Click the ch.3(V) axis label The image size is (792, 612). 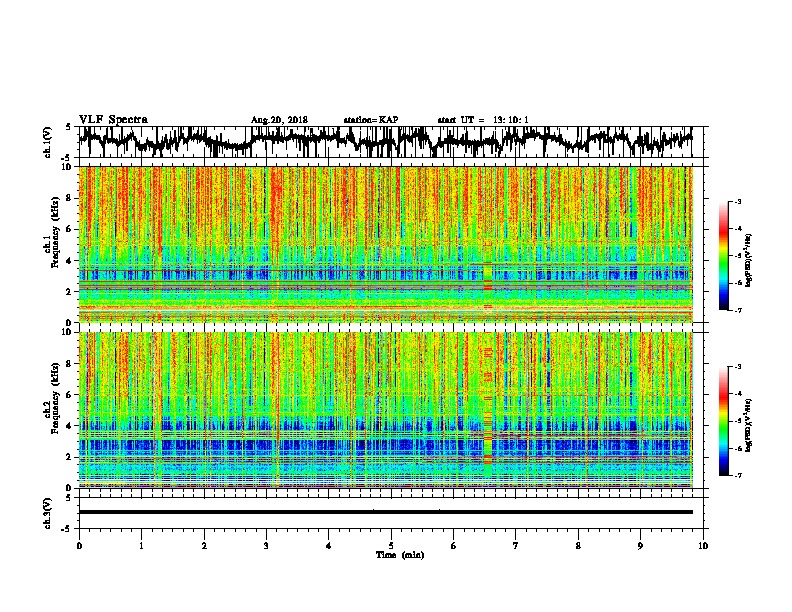click(47, 513)
